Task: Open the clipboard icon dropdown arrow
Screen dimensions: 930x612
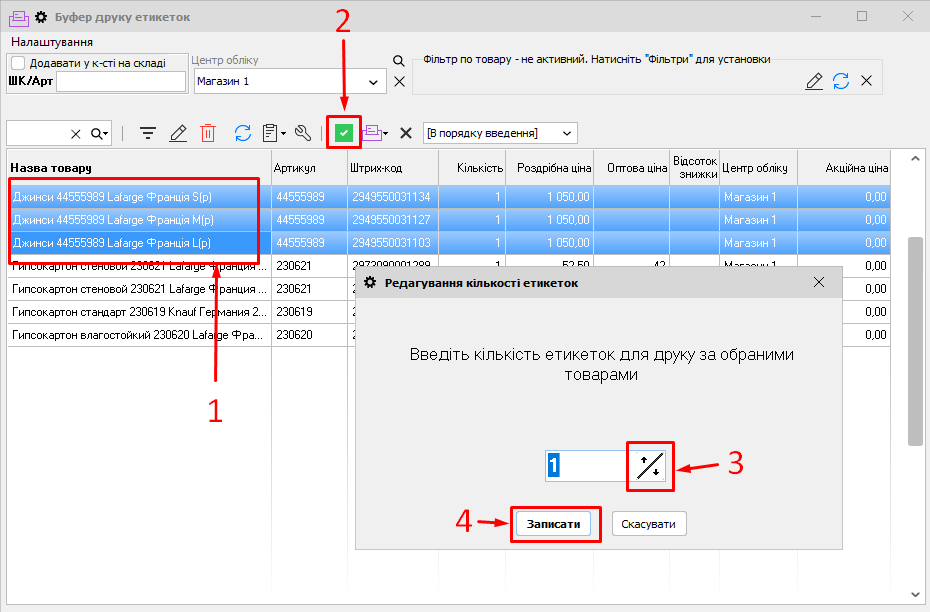Action: [x=284, y=133]
